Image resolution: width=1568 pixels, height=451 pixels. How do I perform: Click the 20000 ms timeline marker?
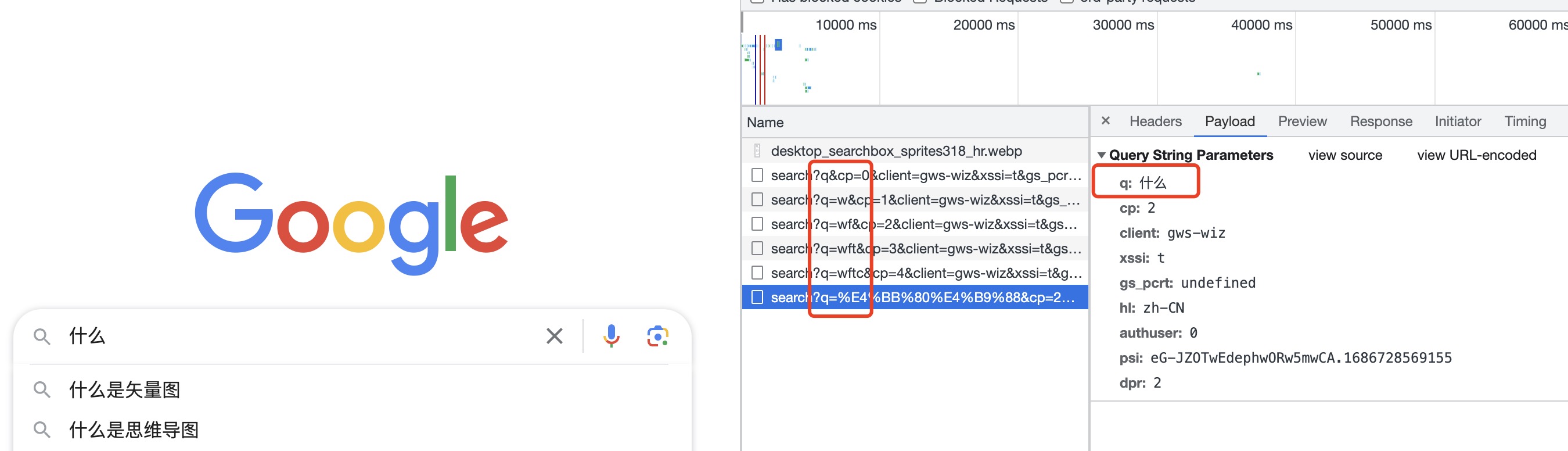tap(984, 25)
